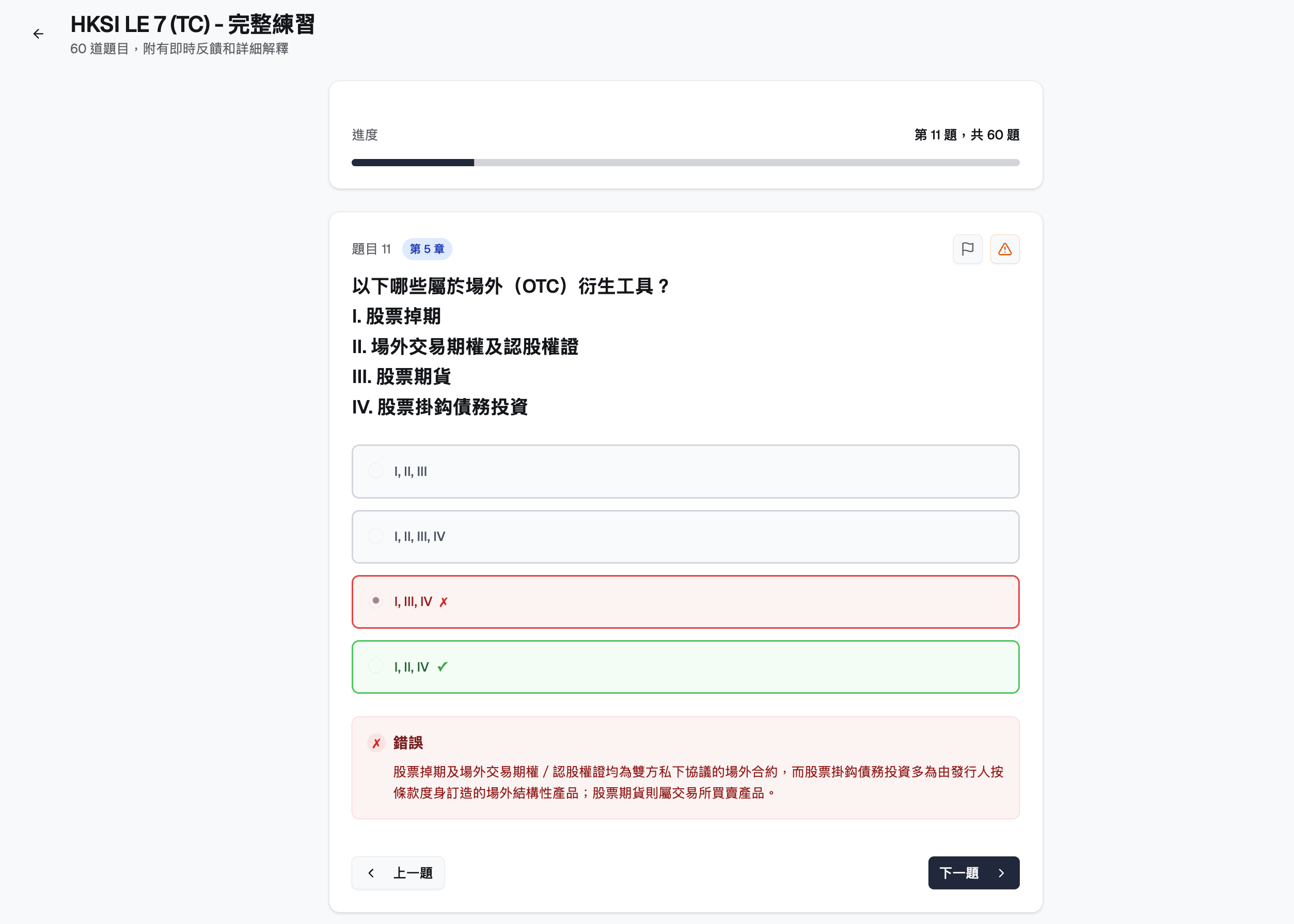This screenshot has height=924, width=1294.
Task: Click the subtitle 60 道題目，附有即時反饋和詳細解釋
Action: 179,49
